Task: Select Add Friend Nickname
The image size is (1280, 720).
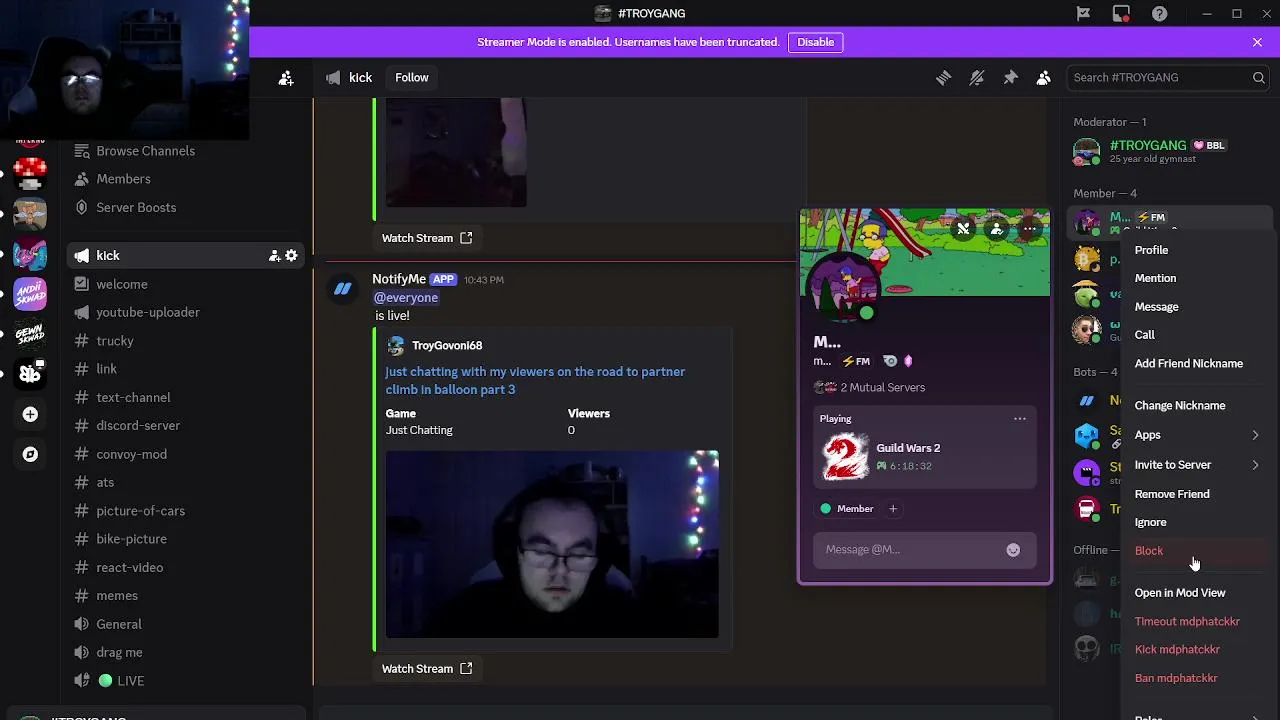Action: (1197, 363)
